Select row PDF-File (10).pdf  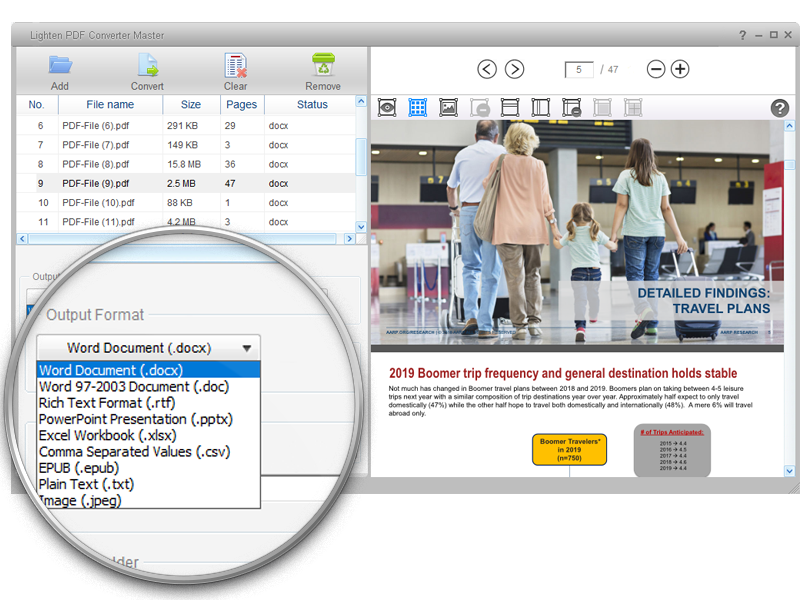tap(186, 203)
